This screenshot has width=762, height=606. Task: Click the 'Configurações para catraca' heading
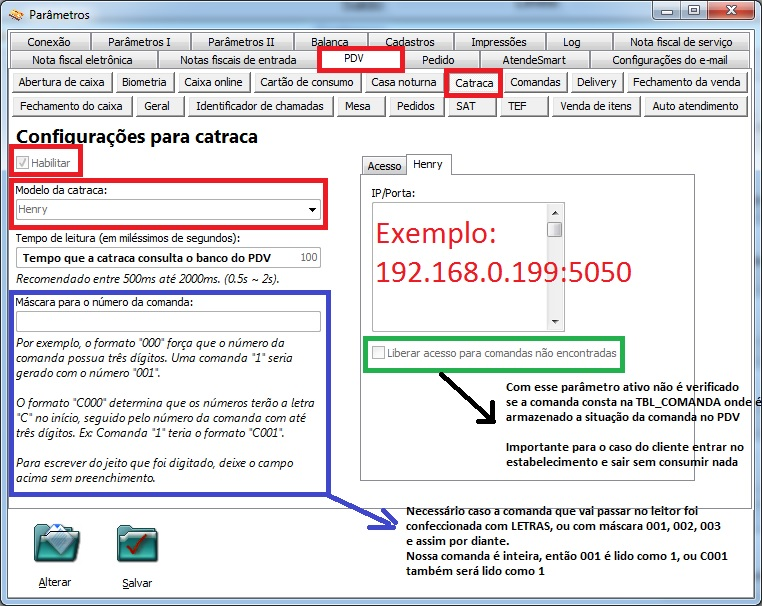[137, 137]
